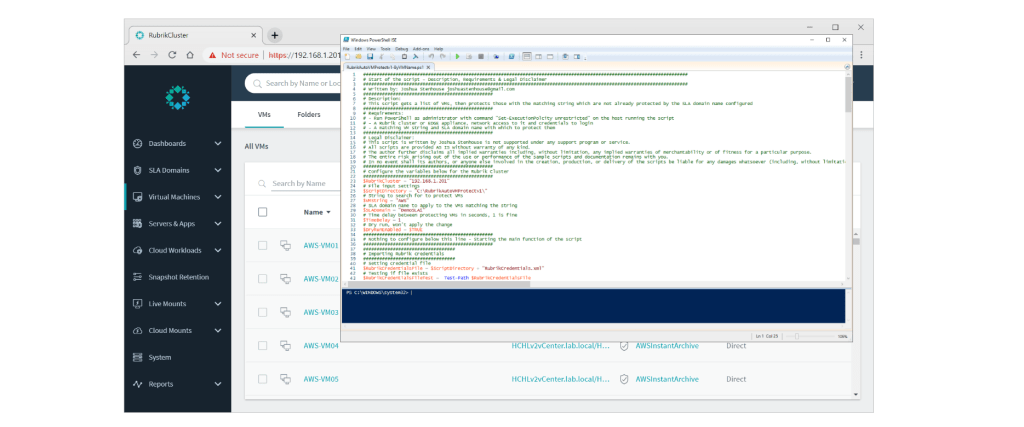
Task: Tick checkbox for AWS-VM01 row
Action: pos(263,245)
